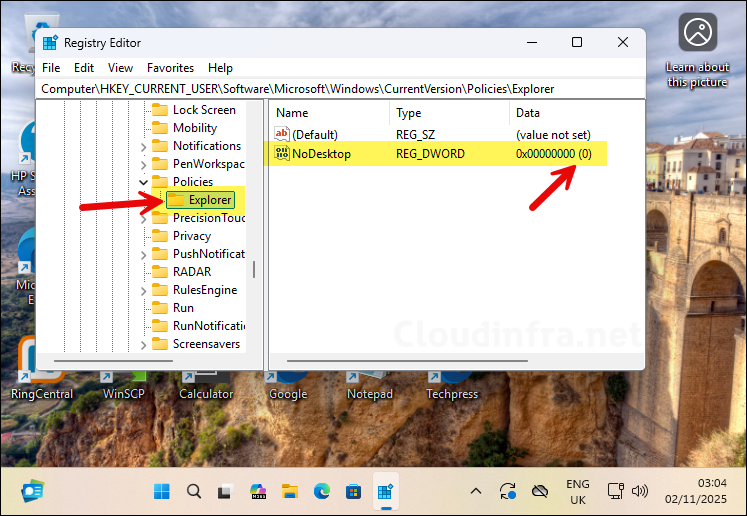The height and width of the screenshot is (516, 747).
Task: Click the tree pane vertical scrollbar
Action: tap(254, 270)
